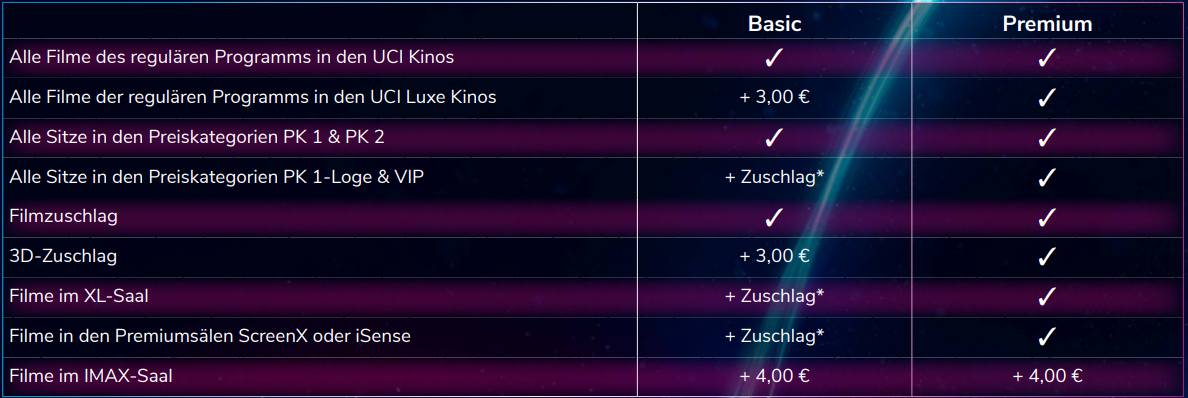Click the Basic checkmark for UCI Kinos row

click(x=774, y=58)
